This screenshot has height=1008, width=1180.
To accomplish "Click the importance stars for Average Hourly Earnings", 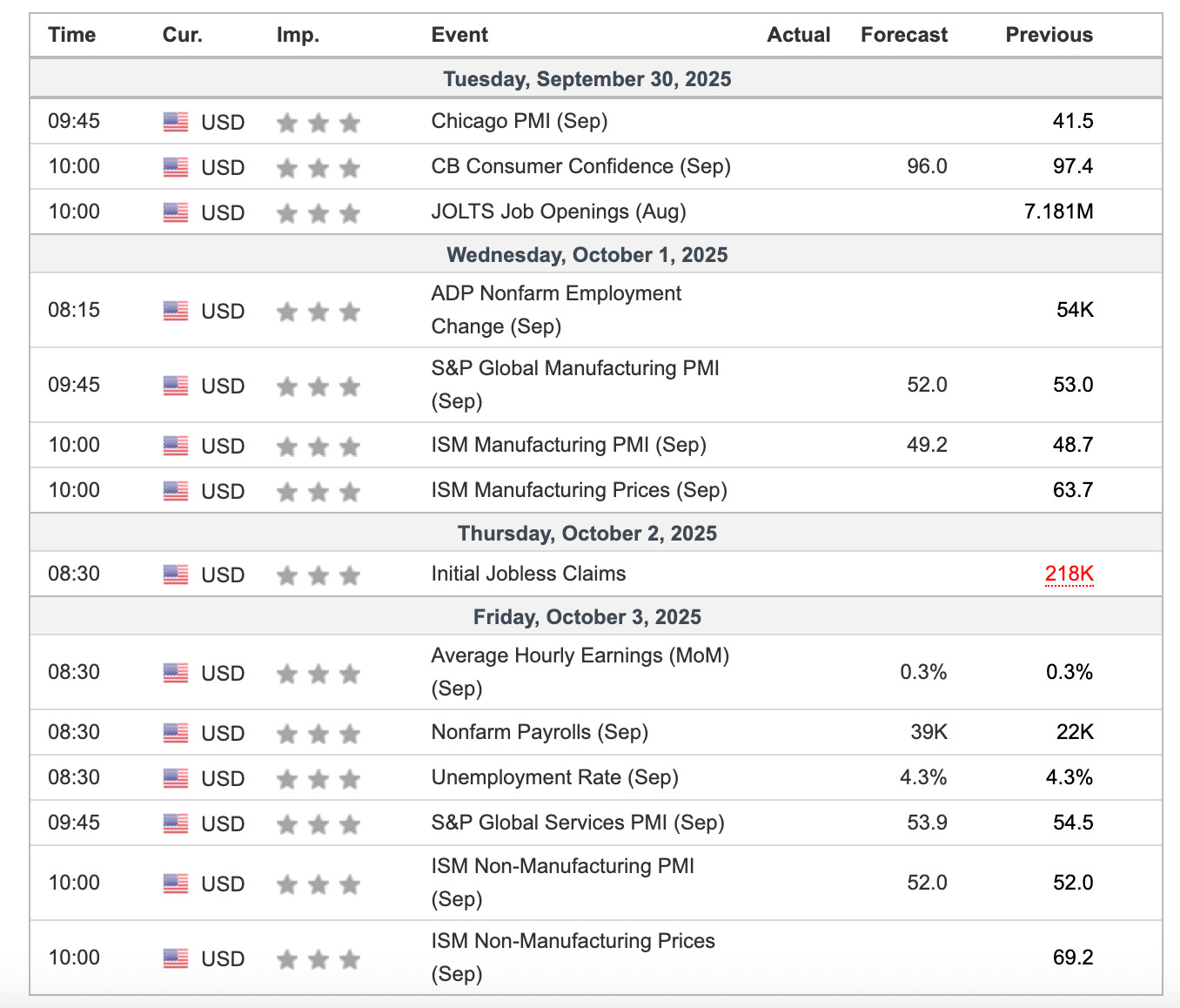I will point(318,674).
